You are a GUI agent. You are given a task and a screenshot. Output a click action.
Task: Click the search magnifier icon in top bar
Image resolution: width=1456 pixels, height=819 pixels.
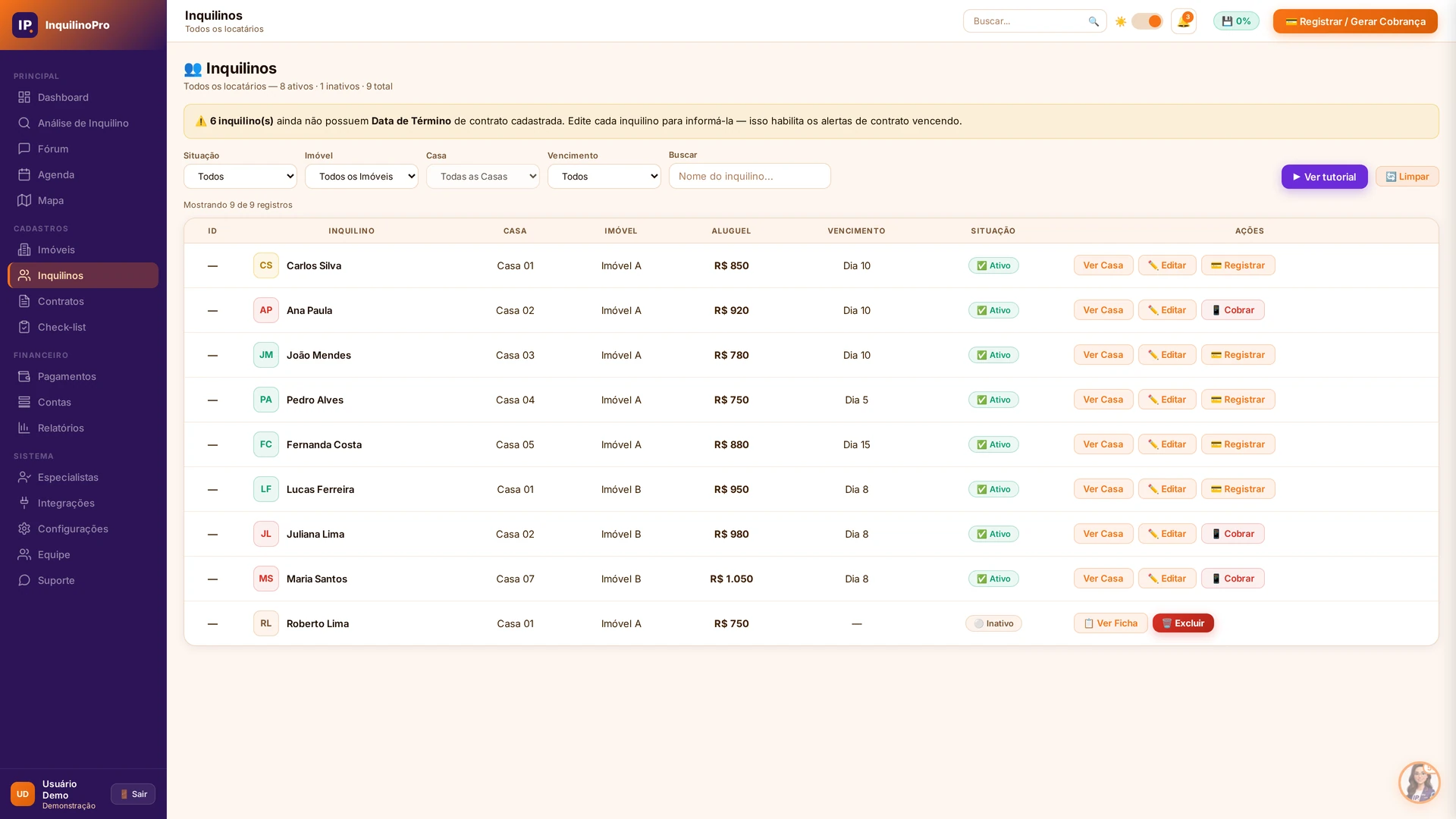coord(1094,21)
